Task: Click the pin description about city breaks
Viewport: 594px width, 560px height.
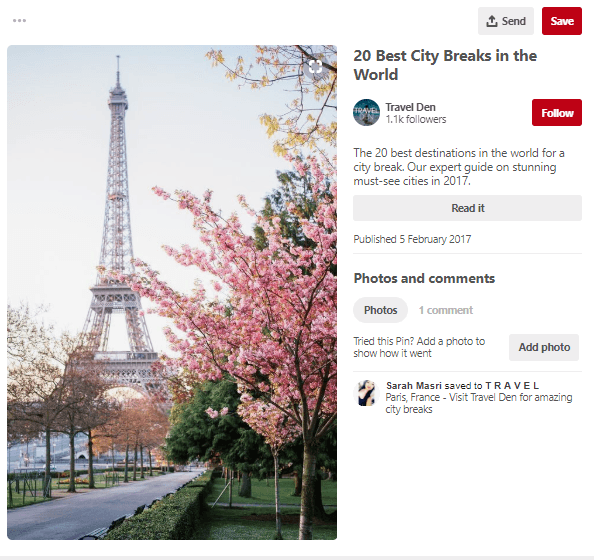Action: point(459,167)
